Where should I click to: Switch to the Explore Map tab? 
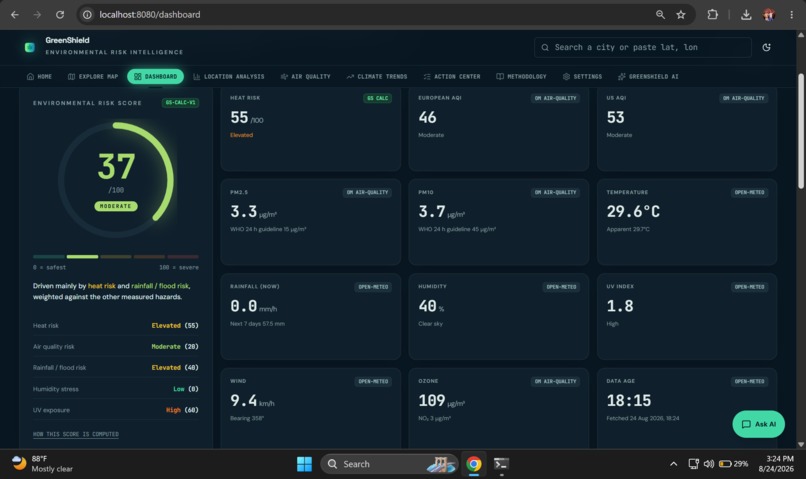[x=93, y=77]
